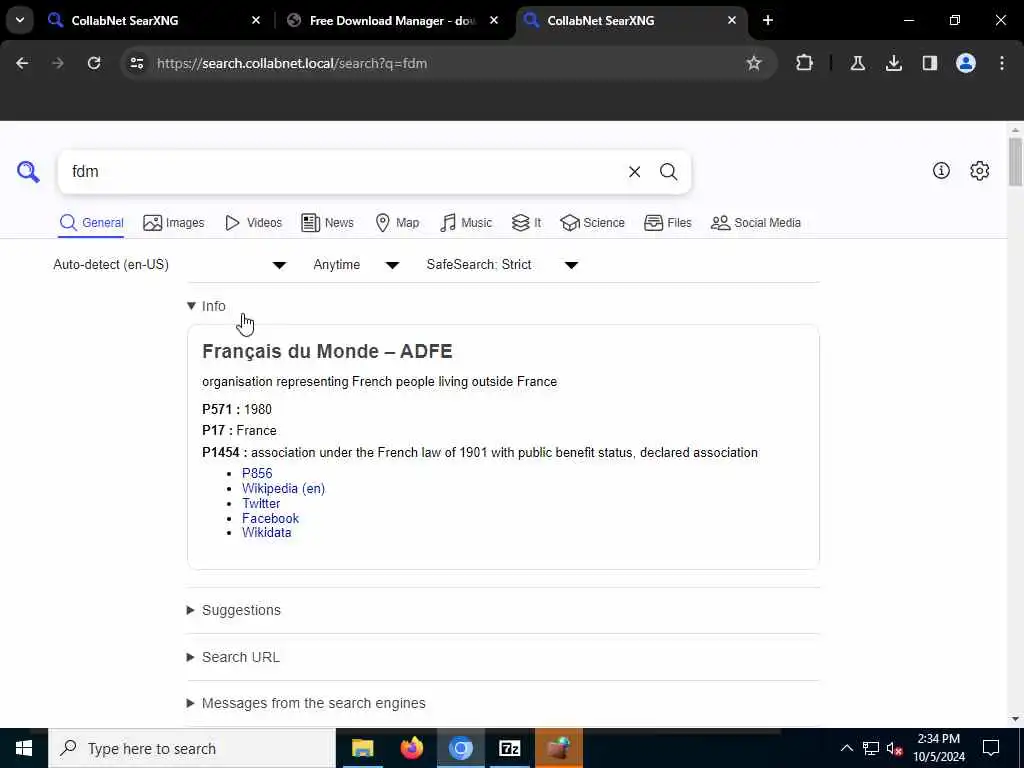Open the Wikidata link
1024x768 pixels.
pos(266,533)
